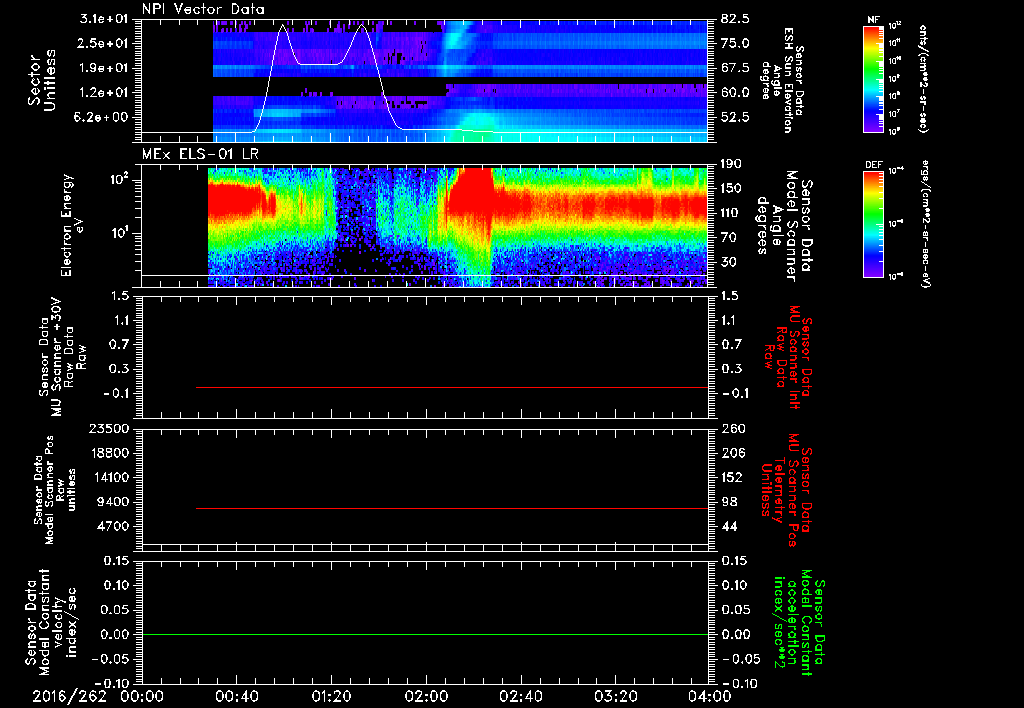Select the 'NPI Vector Data' panel title
The width and height of the screenshot is (1024, 708).
(x=203, y=9)
